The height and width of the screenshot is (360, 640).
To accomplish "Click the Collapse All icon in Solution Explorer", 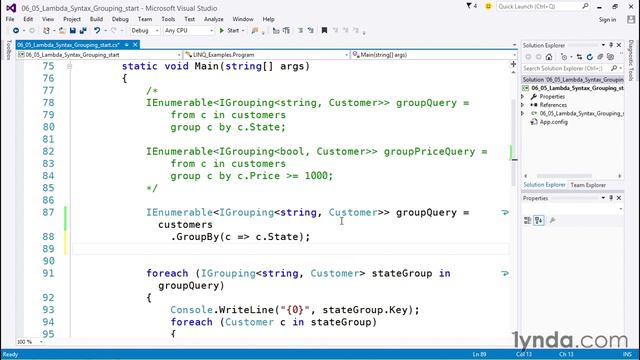I will point(600,57).
